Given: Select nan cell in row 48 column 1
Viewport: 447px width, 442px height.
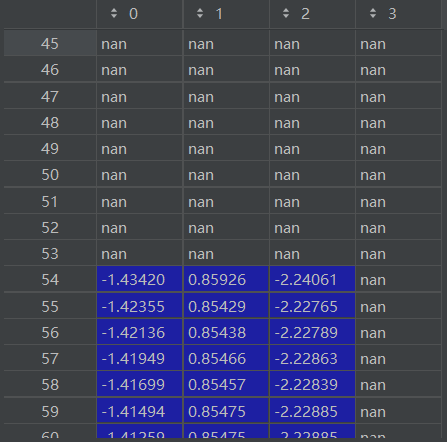Looking at the screenshot, I should pos(226,123).
